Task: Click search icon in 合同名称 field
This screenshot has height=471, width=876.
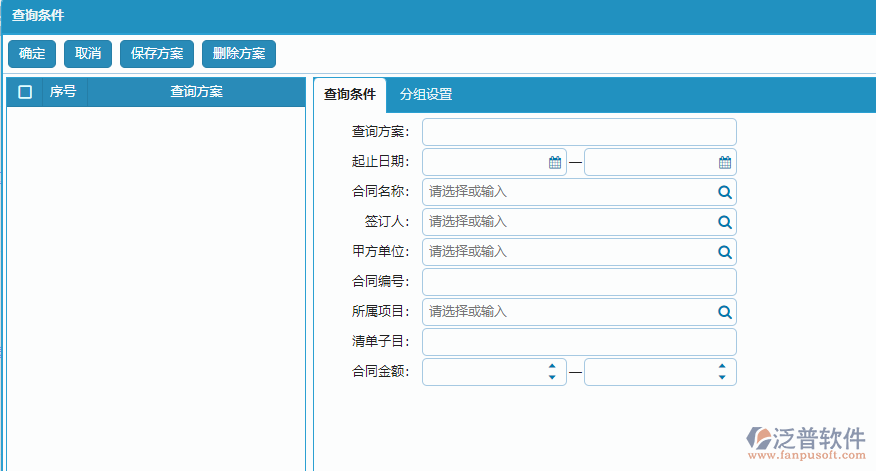Action: click(725, 192)
